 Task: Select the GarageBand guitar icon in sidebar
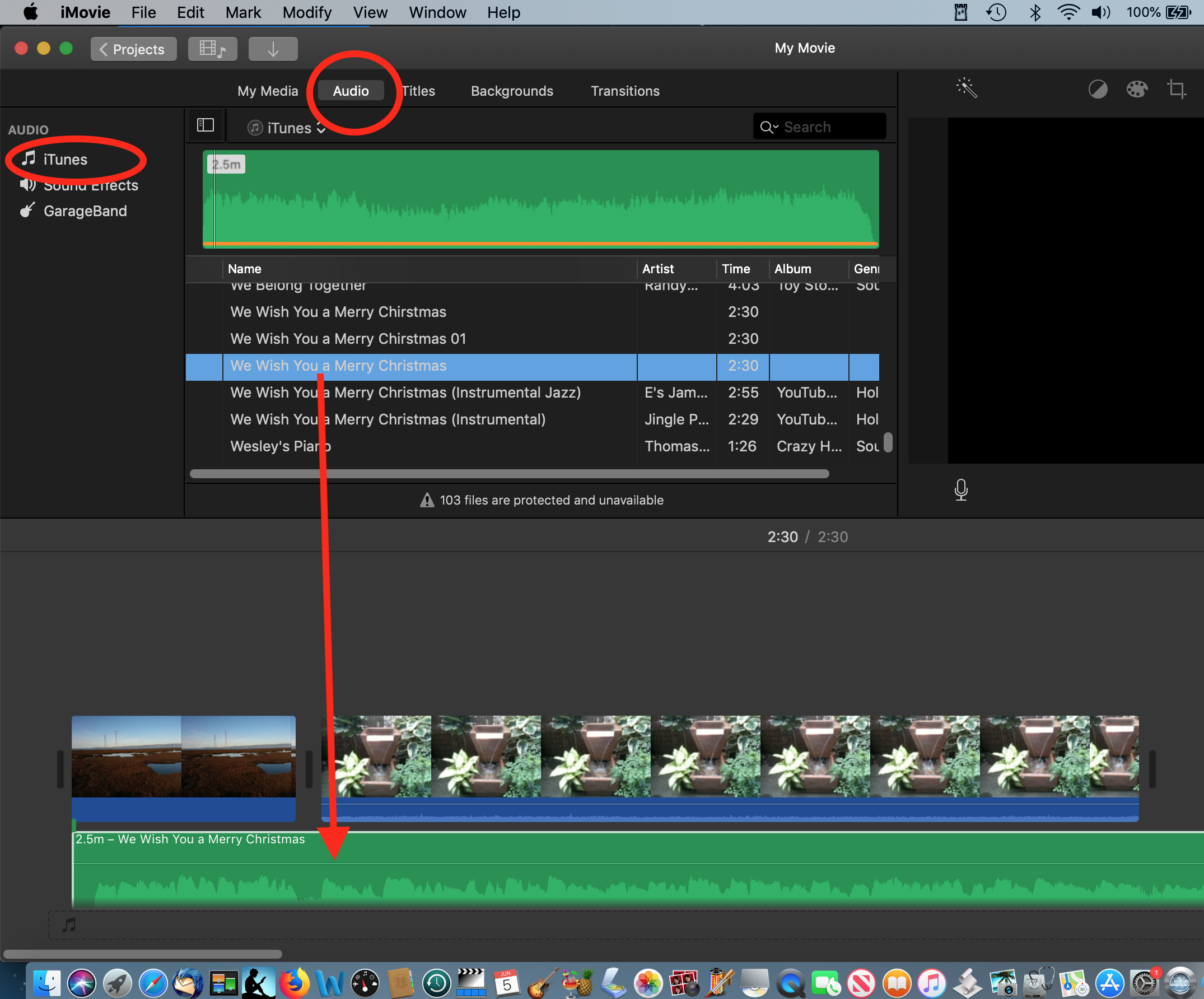click(27, 211)
